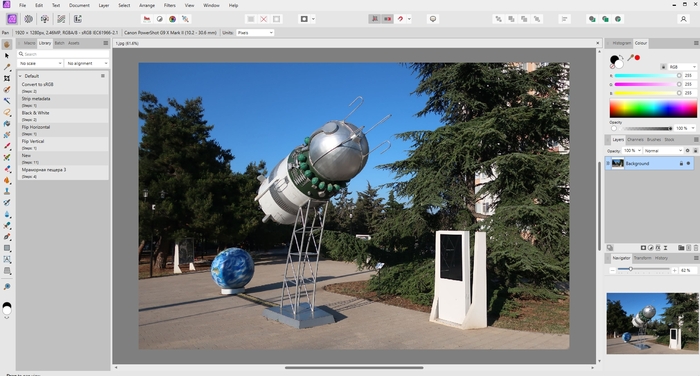This screenshot has width=700, height=376.
Task: Open the Filters menu
Action: 170,5
